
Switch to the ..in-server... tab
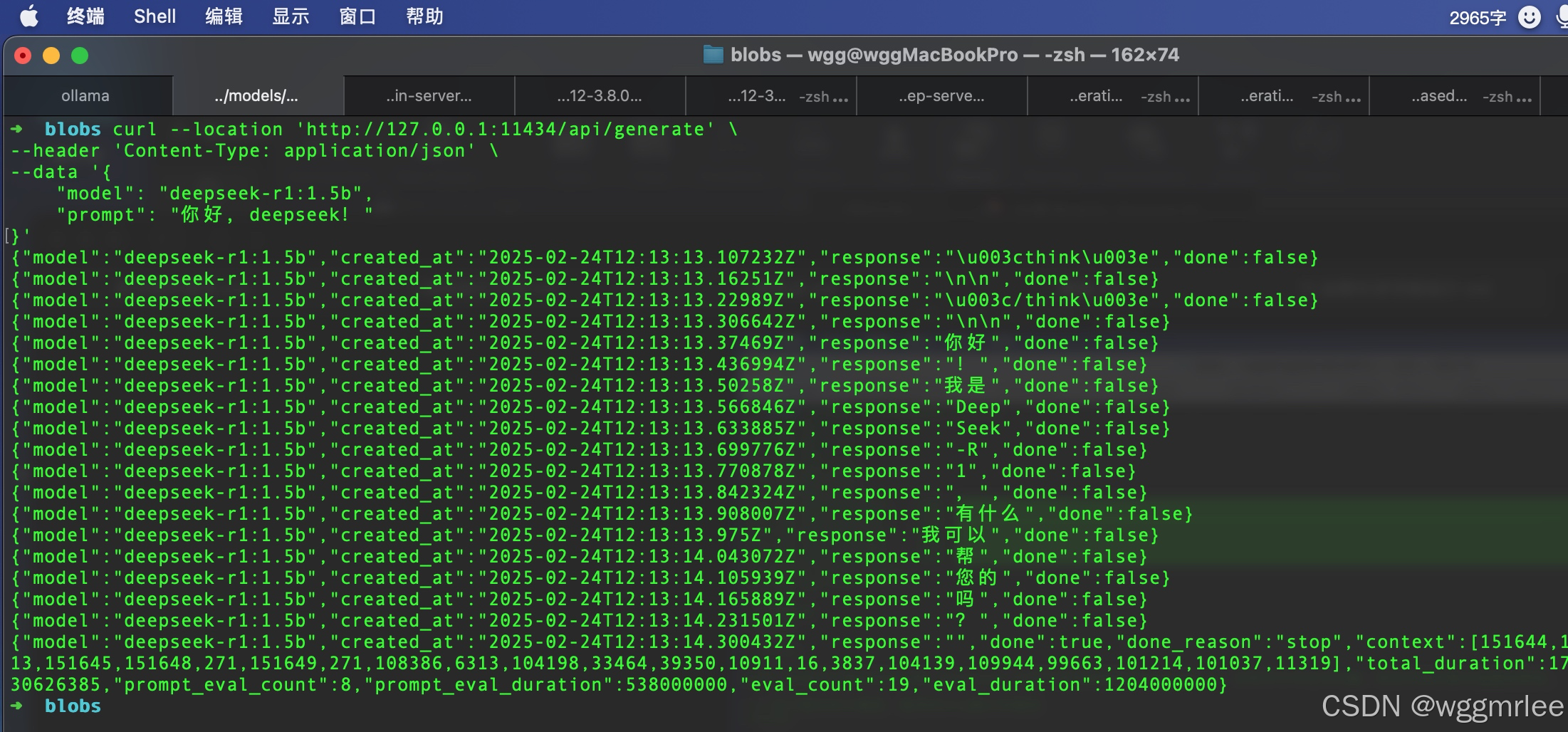(429, 96)
